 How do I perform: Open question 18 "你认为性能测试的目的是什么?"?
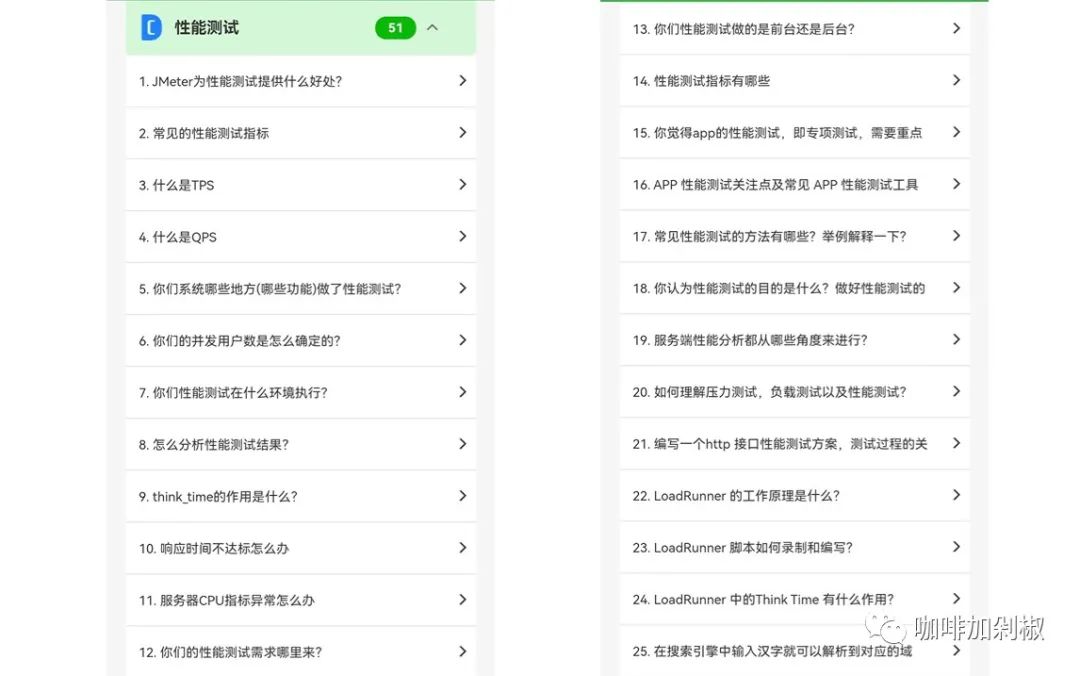tap(795, 288)
